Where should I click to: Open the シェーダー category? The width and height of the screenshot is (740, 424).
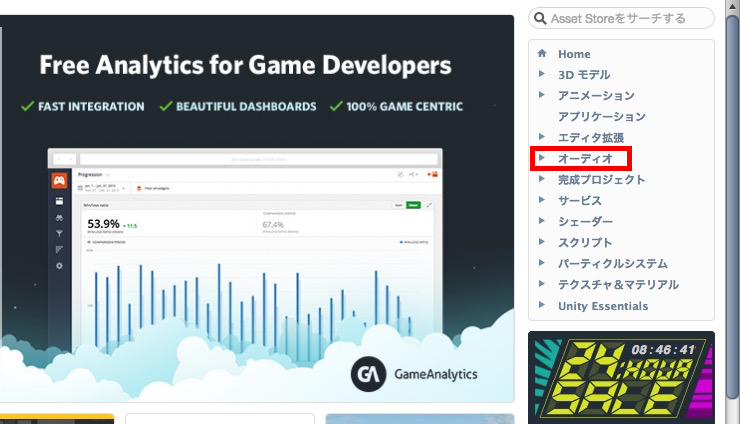tap(585, 221)
